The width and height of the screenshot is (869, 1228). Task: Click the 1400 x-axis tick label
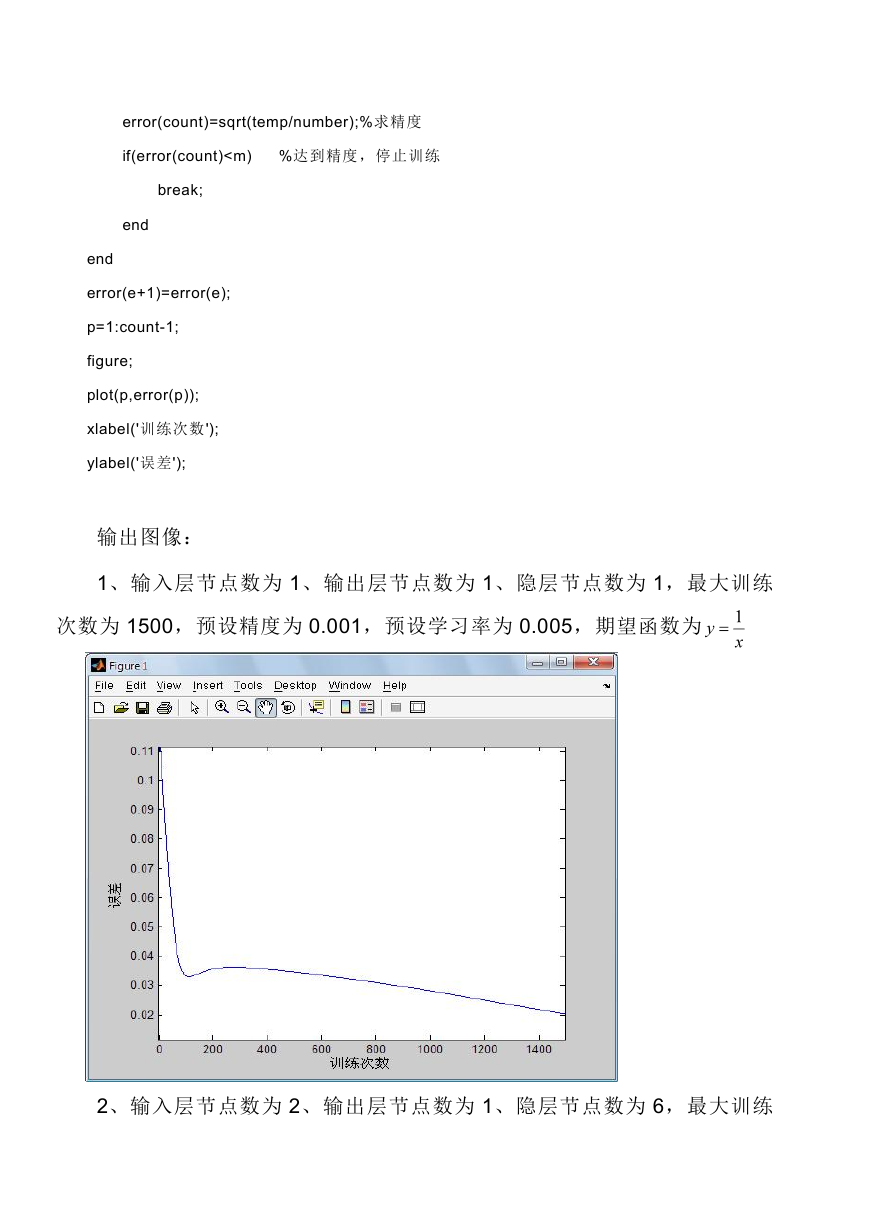pyautogui.click(x=537, y=1049)
